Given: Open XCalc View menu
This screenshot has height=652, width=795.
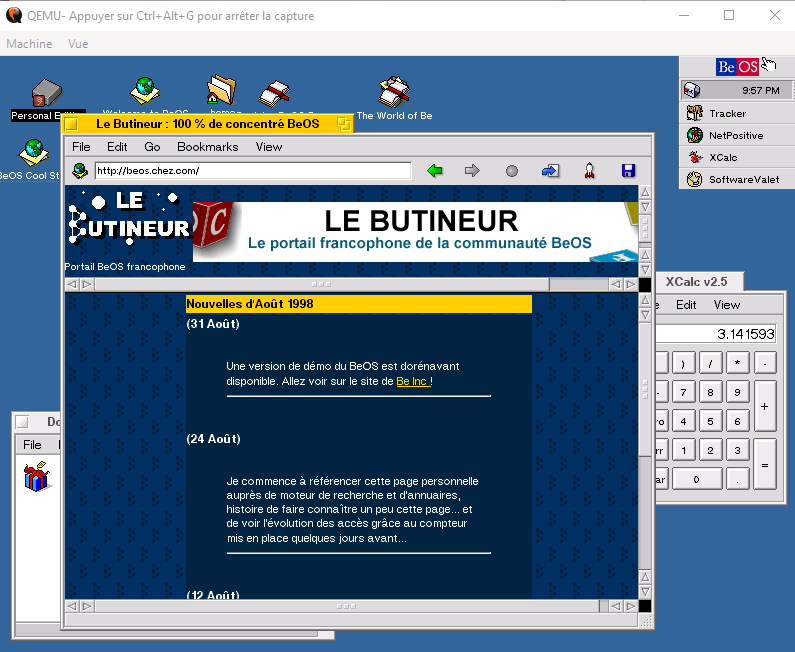Looking at the screenshot, I should pos(727,305).
